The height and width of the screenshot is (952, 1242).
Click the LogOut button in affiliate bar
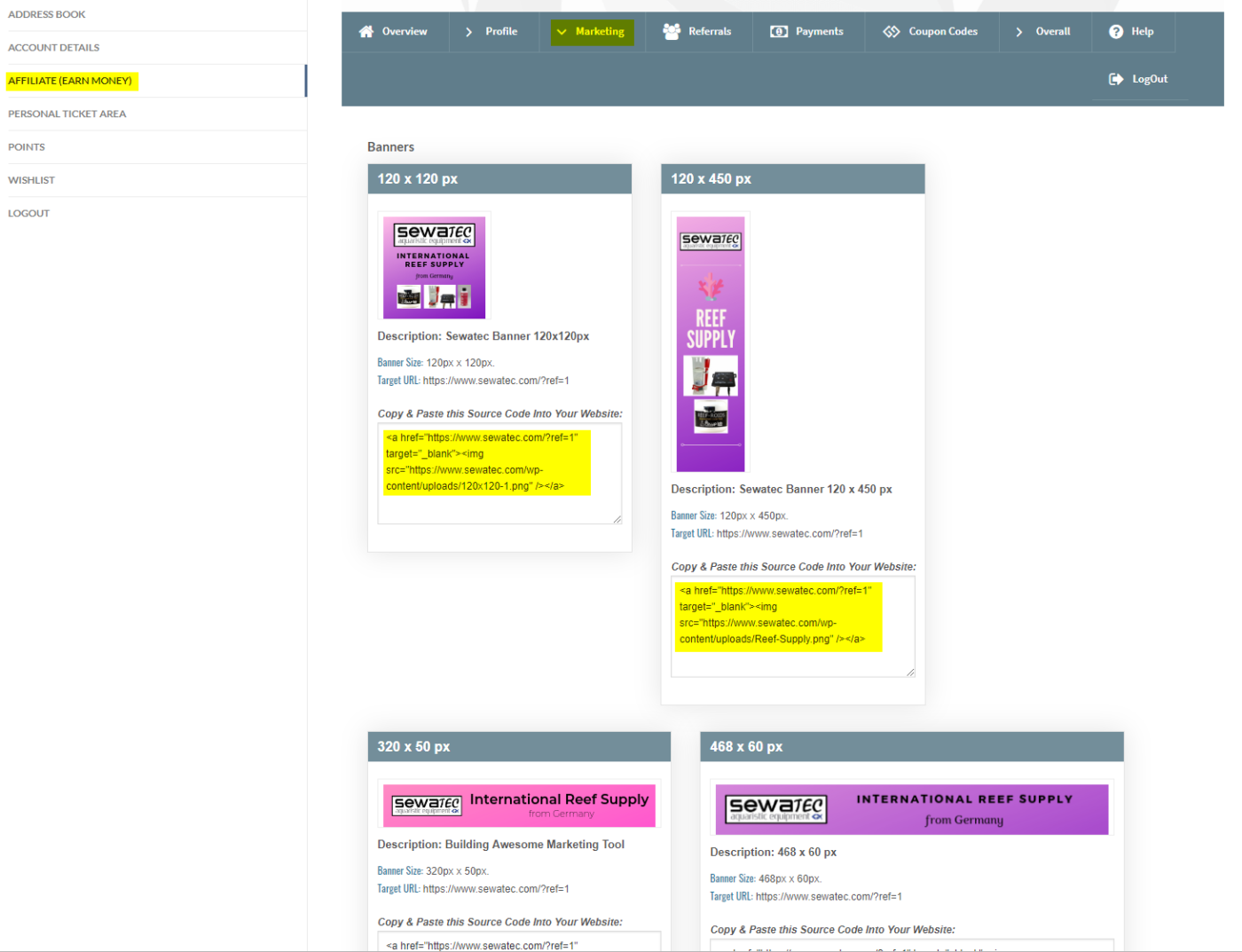pos(1139,79)
